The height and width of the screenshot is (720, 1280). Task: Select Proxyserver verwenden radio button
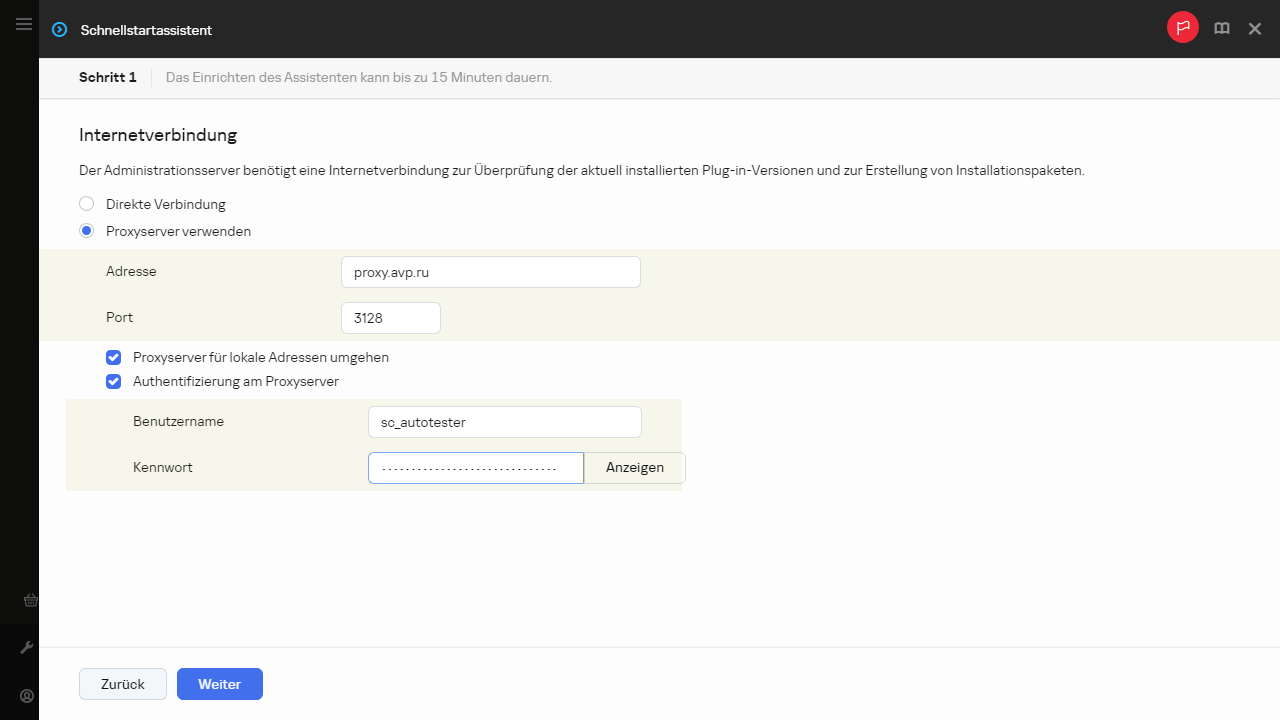pyautogui.click(x=87, y=231)
